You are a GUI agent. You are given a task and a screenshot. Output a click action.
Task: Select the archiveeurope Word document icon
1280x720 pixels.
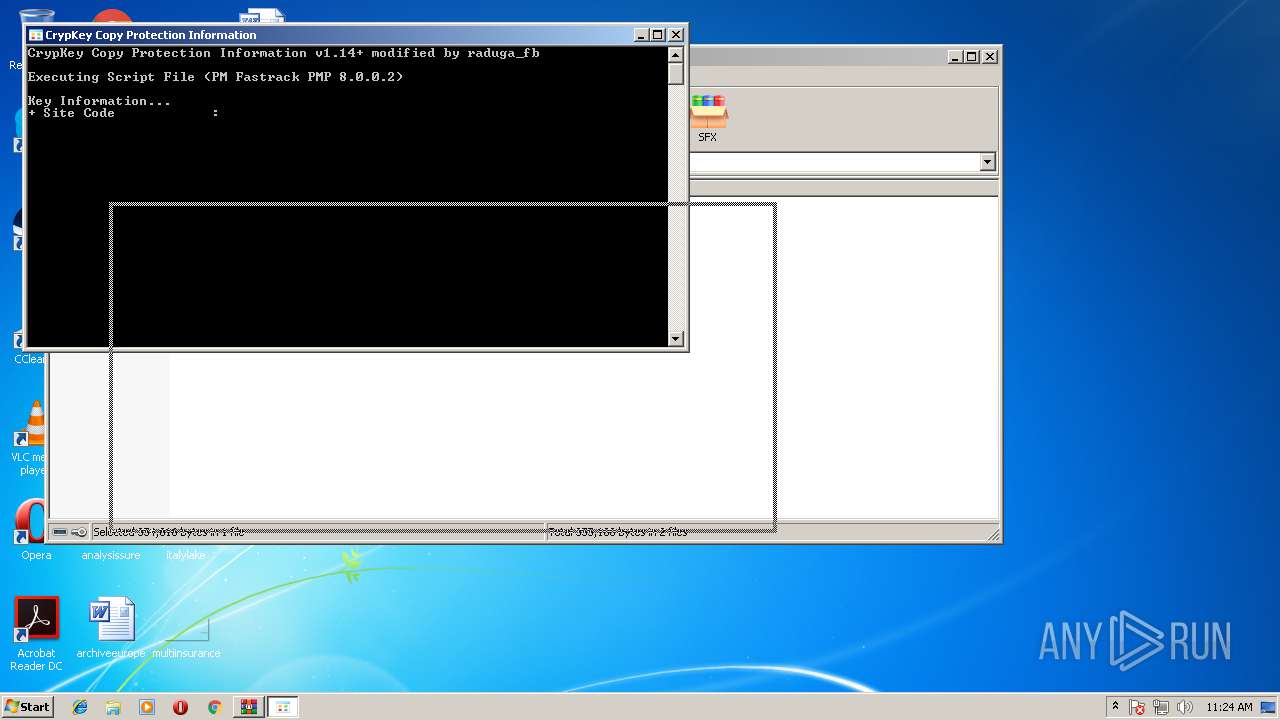coord(111,629)
